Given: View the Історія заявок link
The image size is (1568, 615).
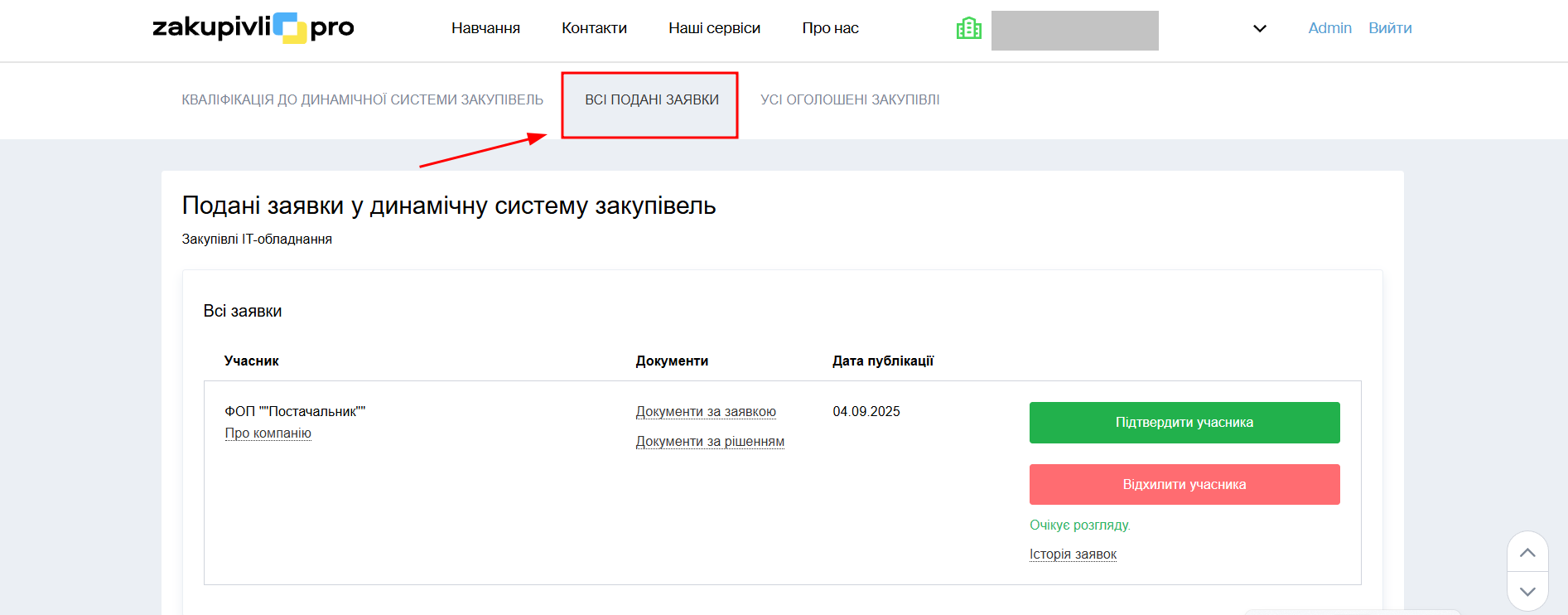Looking at the screenshot, I should (1073, 554).
